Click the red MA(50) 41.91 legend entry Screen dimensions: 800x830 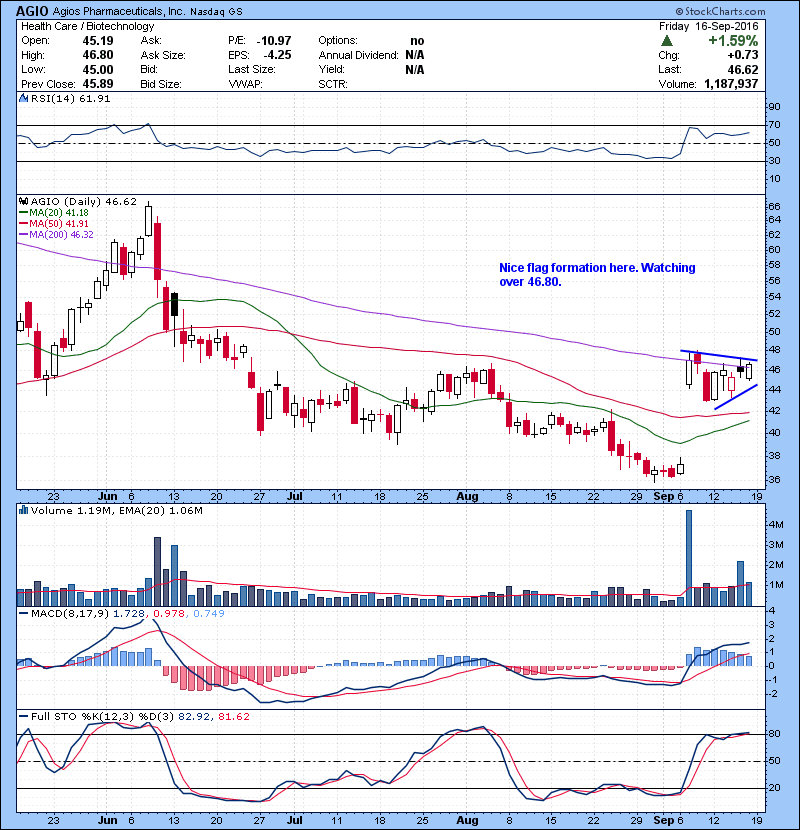click(x=59, y=223)
